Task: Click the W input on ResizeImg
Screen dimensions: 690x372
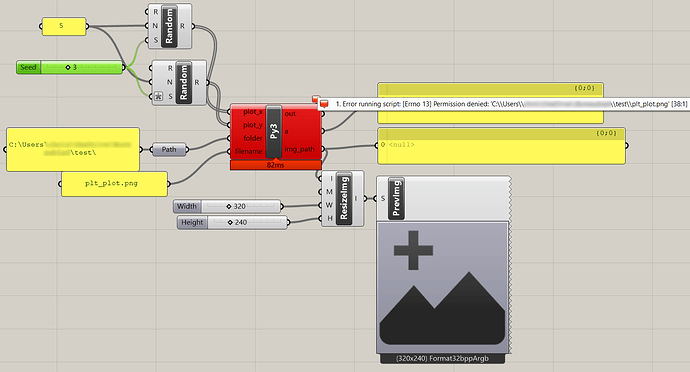Action: coord(329,205)
